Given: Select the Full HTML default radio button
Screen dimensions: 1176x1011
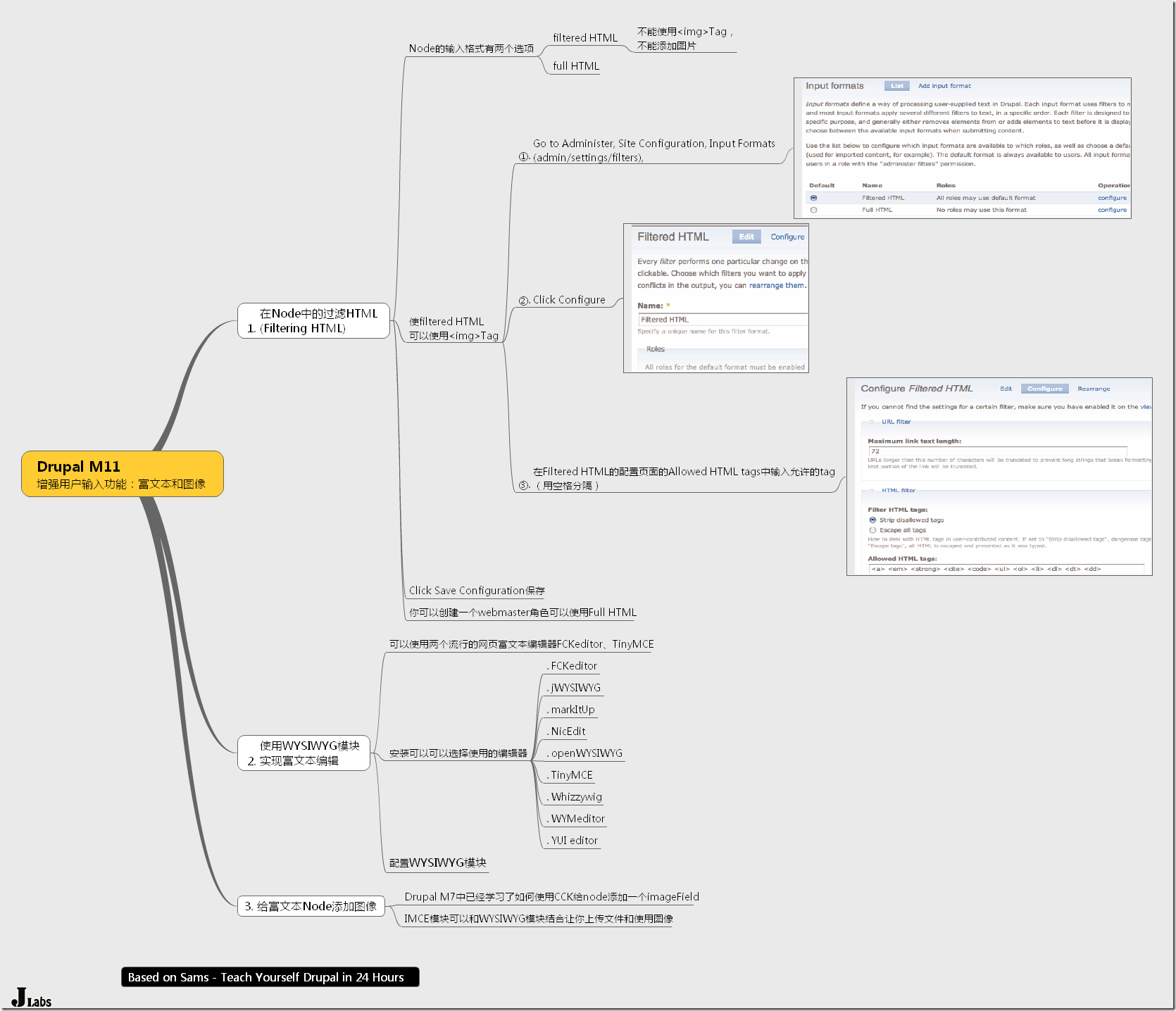Looking at the screenshot, I should click(x=813, y=210).
